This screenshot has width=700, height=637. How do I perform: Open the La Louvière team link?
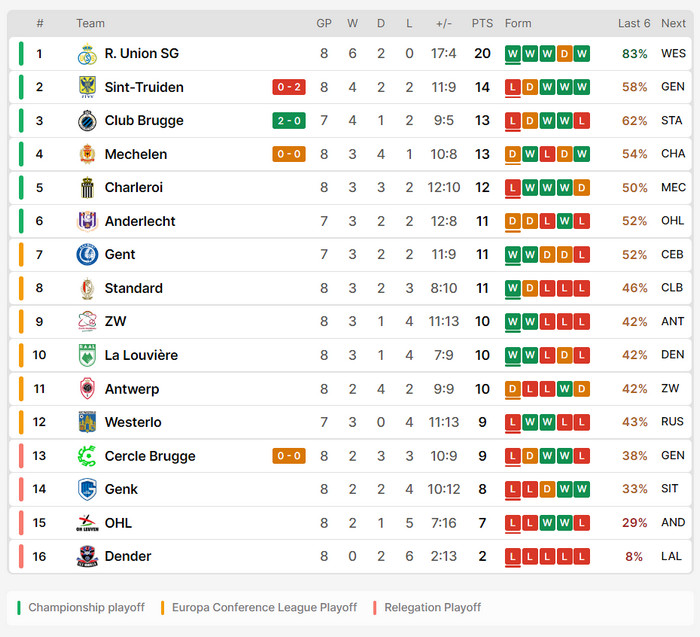141,355
